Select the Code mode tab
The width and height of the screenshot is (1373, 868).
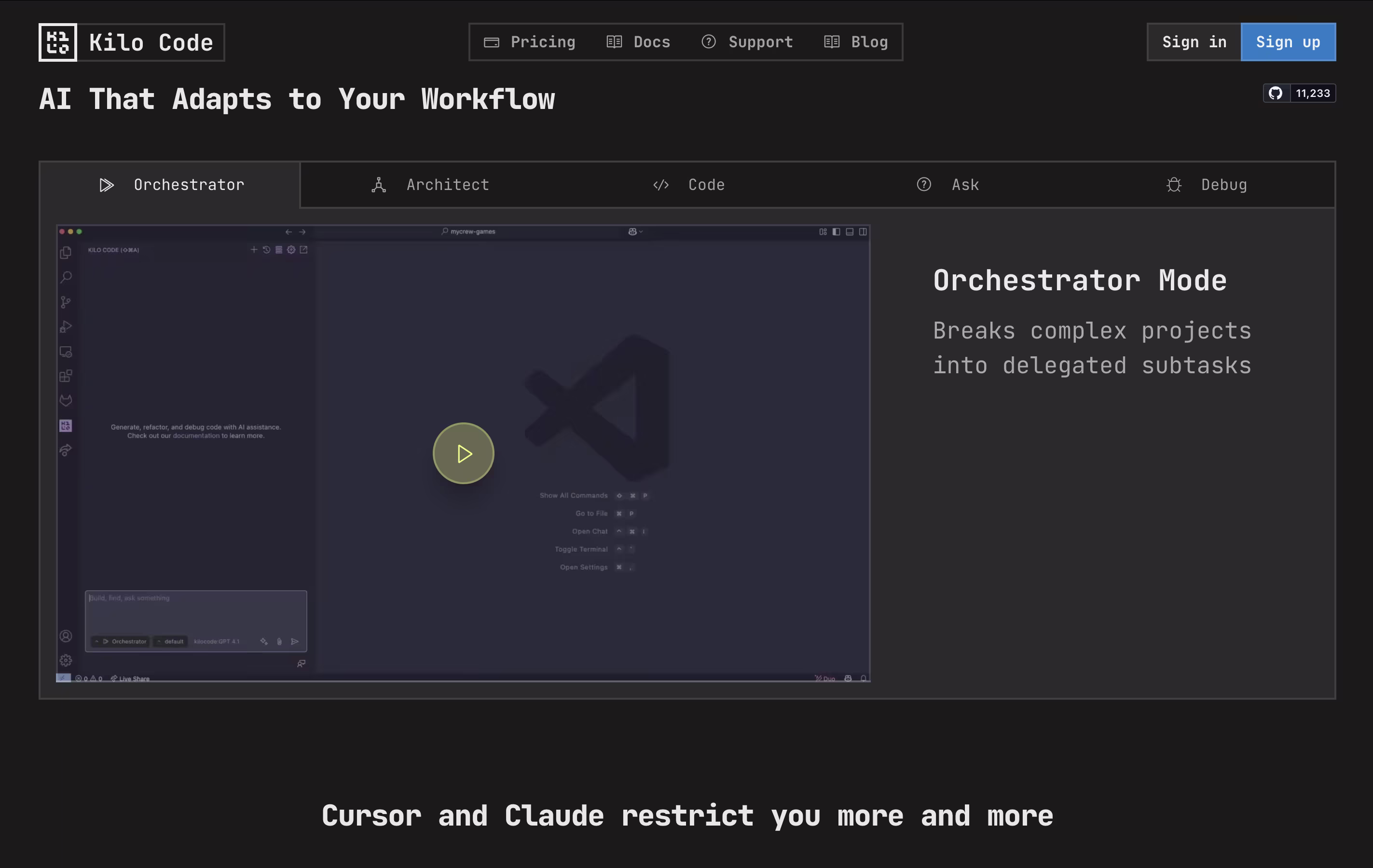click(x=689, y=185)
